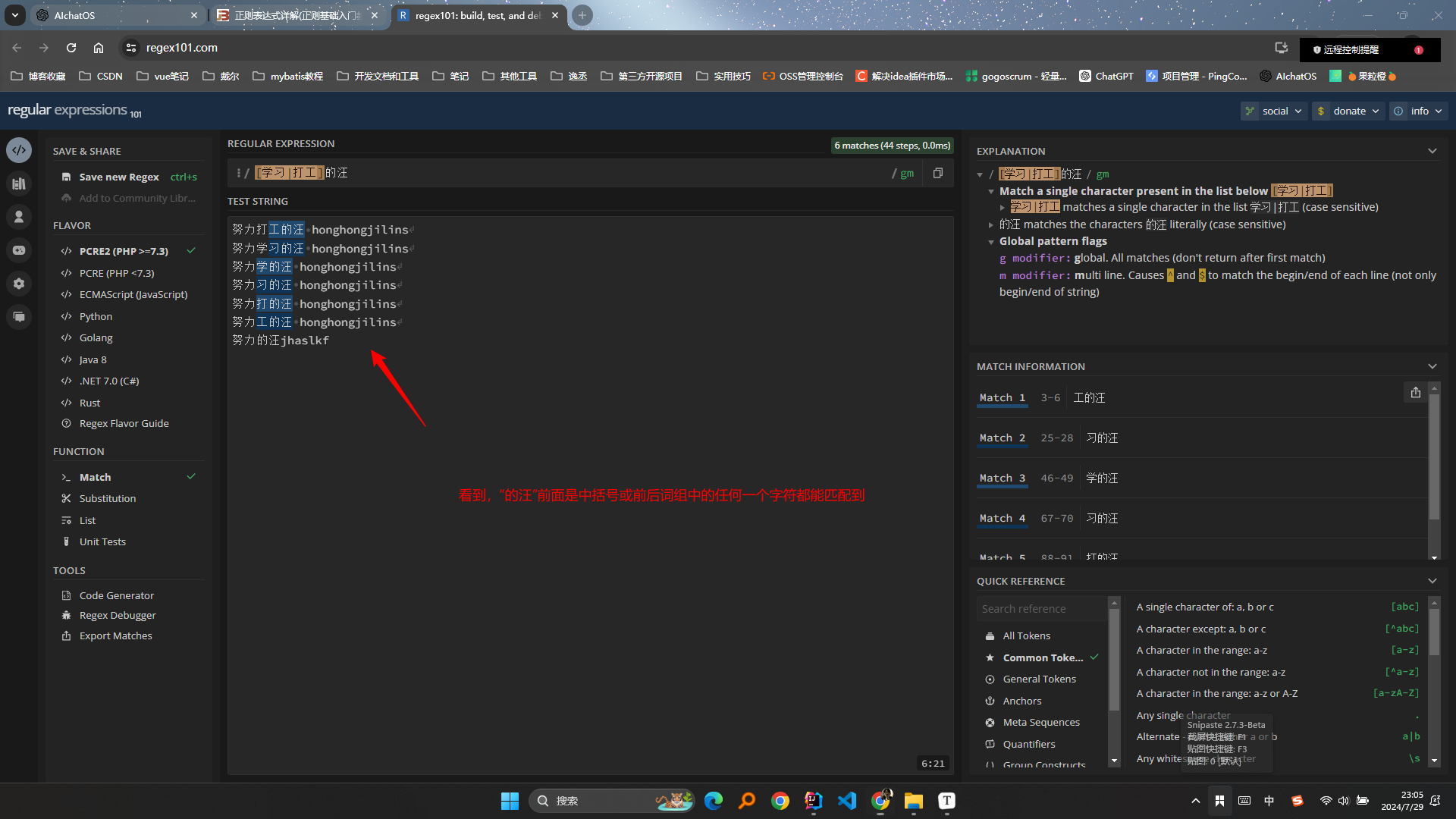Copy regex to clipboard icon
Screen dimensions: 1456x819
[x=938, y=173]
